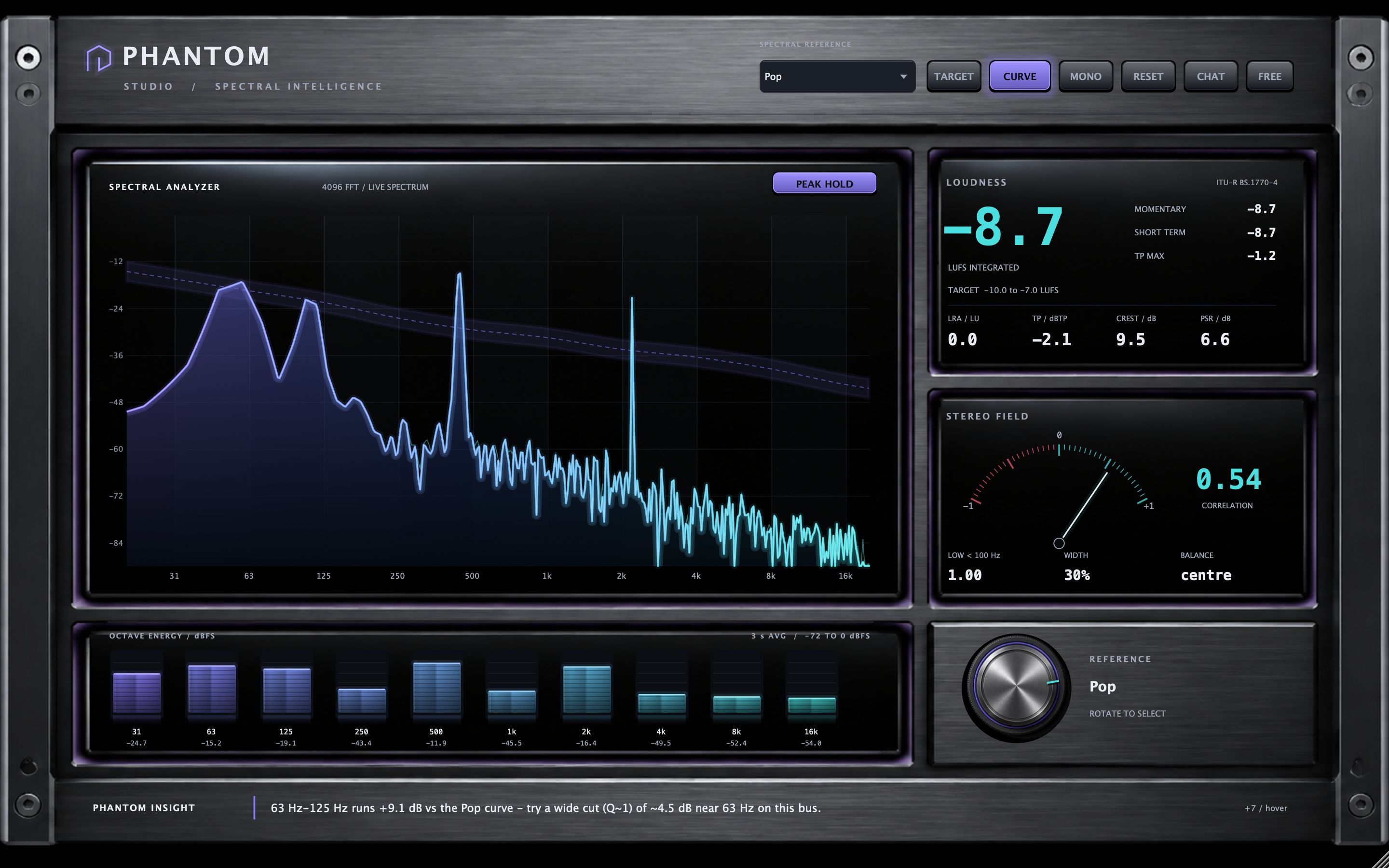Click the '3 s AVG / -72 TO 0 dBFS' label
1389x868 pixels.
tap(810, 636)
